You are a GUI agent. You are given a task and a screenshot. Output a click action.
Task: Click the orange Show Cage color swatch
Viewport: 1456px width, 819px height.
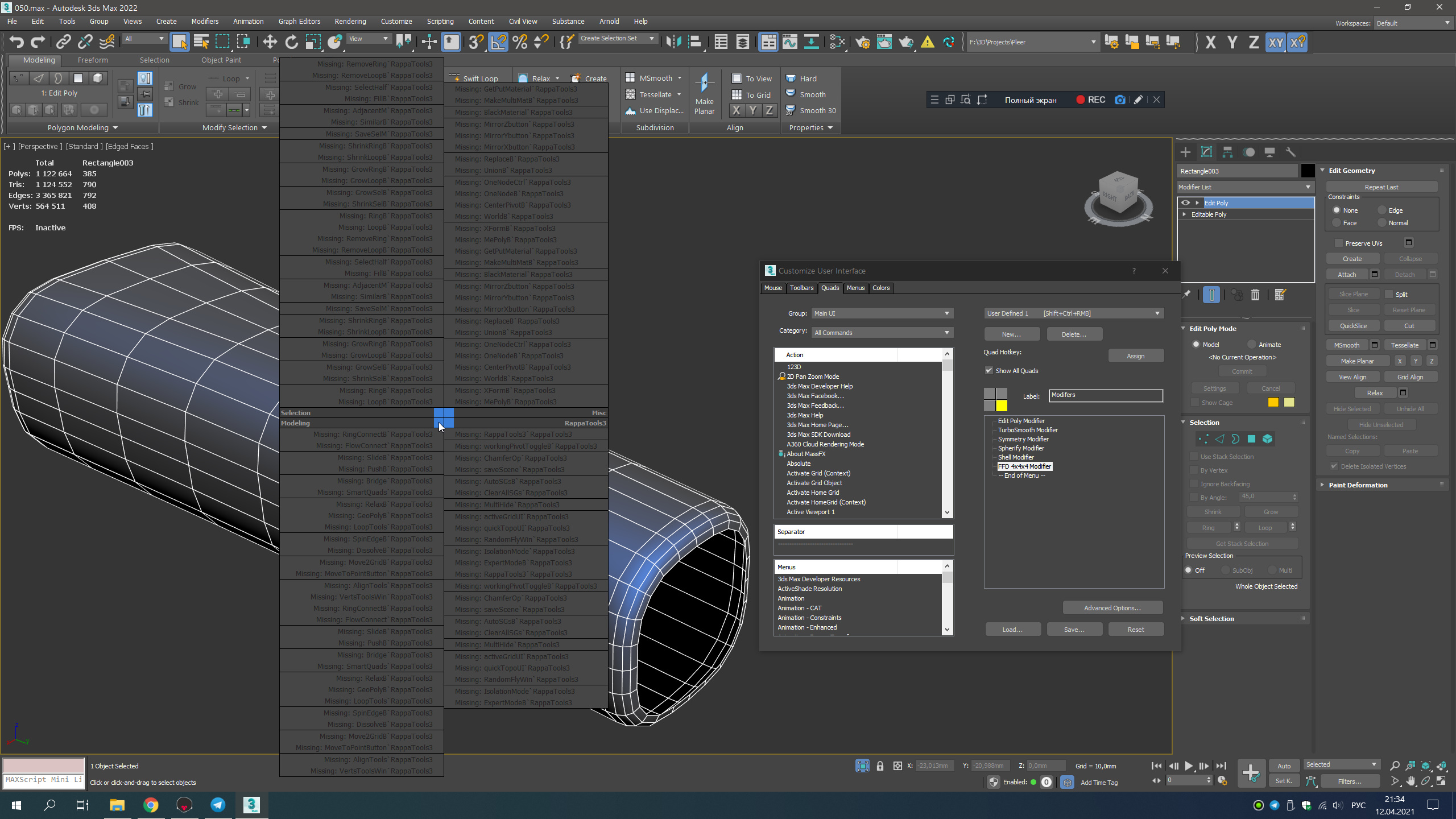click(x=1273, y=403)
